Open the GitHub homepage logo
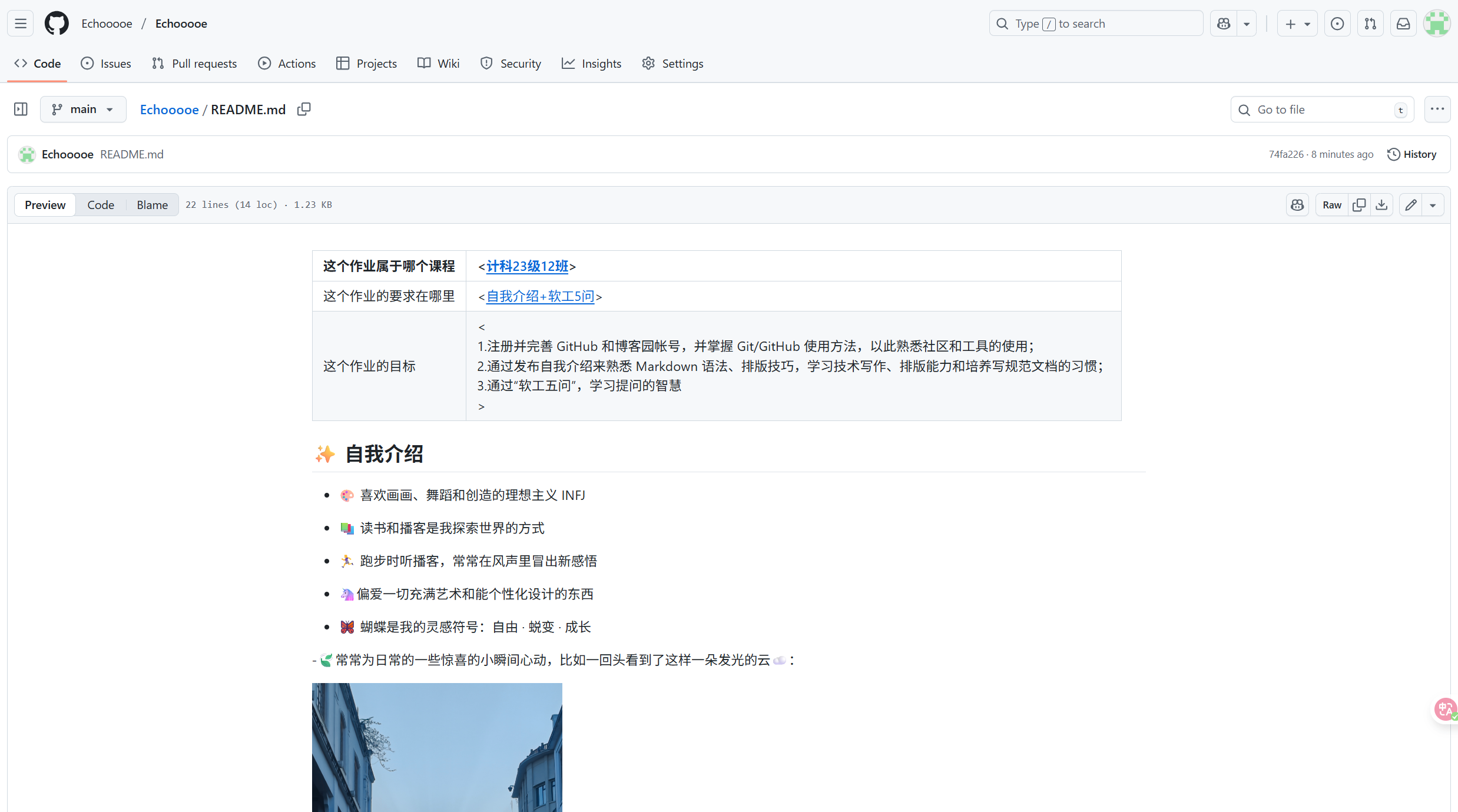Viewport: 1458px width, 812px height. tap(57, 24)
